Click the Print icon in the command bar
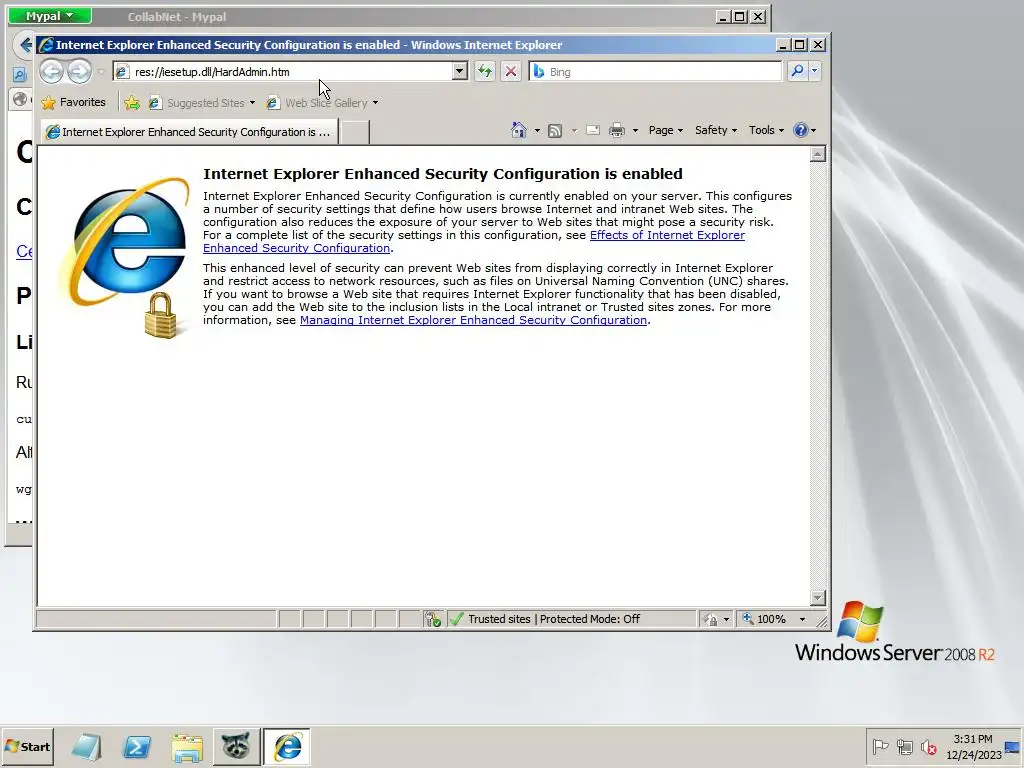Image resolution: width=1024 pixels, height=768 pixels. [616, 131]
